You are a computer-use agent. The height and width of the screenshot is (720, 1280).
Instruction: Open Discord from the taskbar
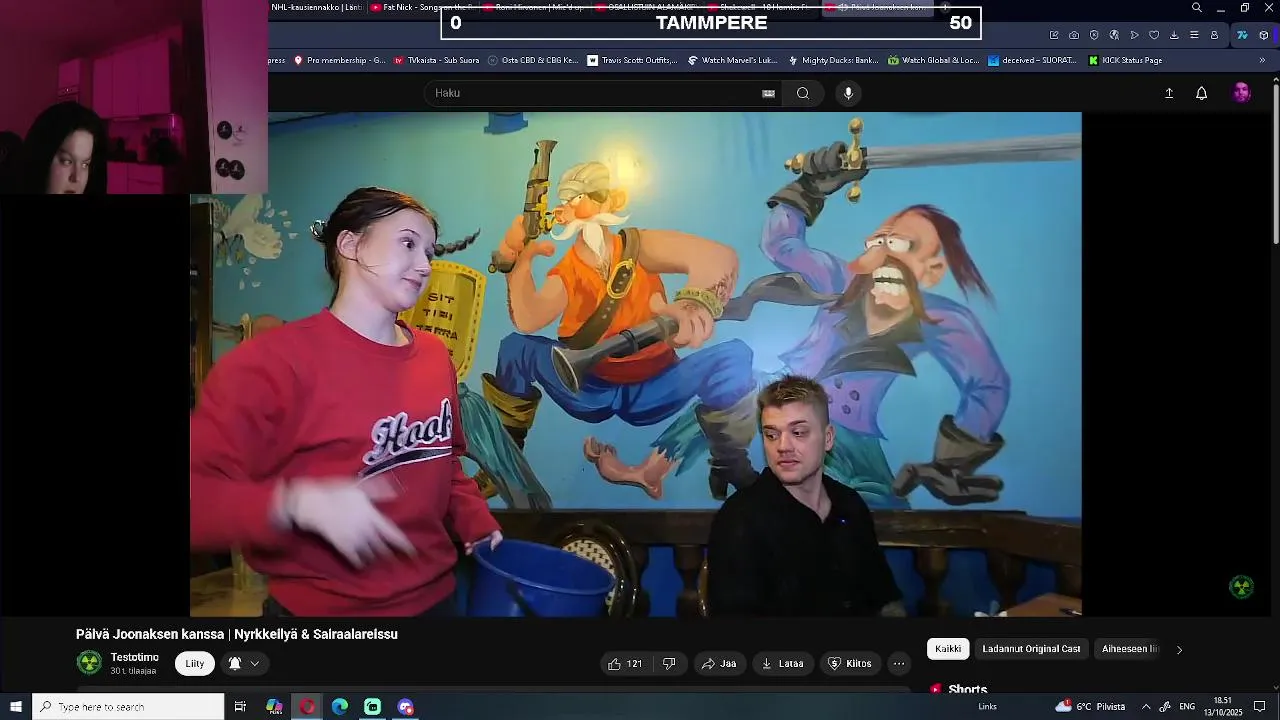tap(405, 707)
